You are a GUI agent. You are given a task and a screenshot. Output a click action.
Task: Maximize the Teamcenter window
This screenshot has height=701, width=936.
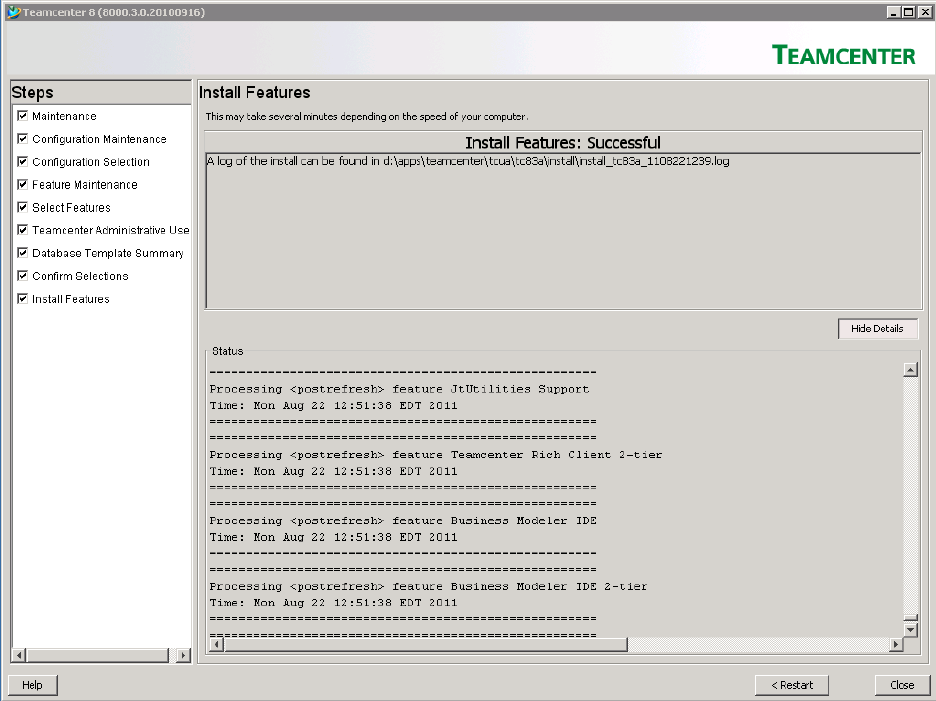[908, 12]
